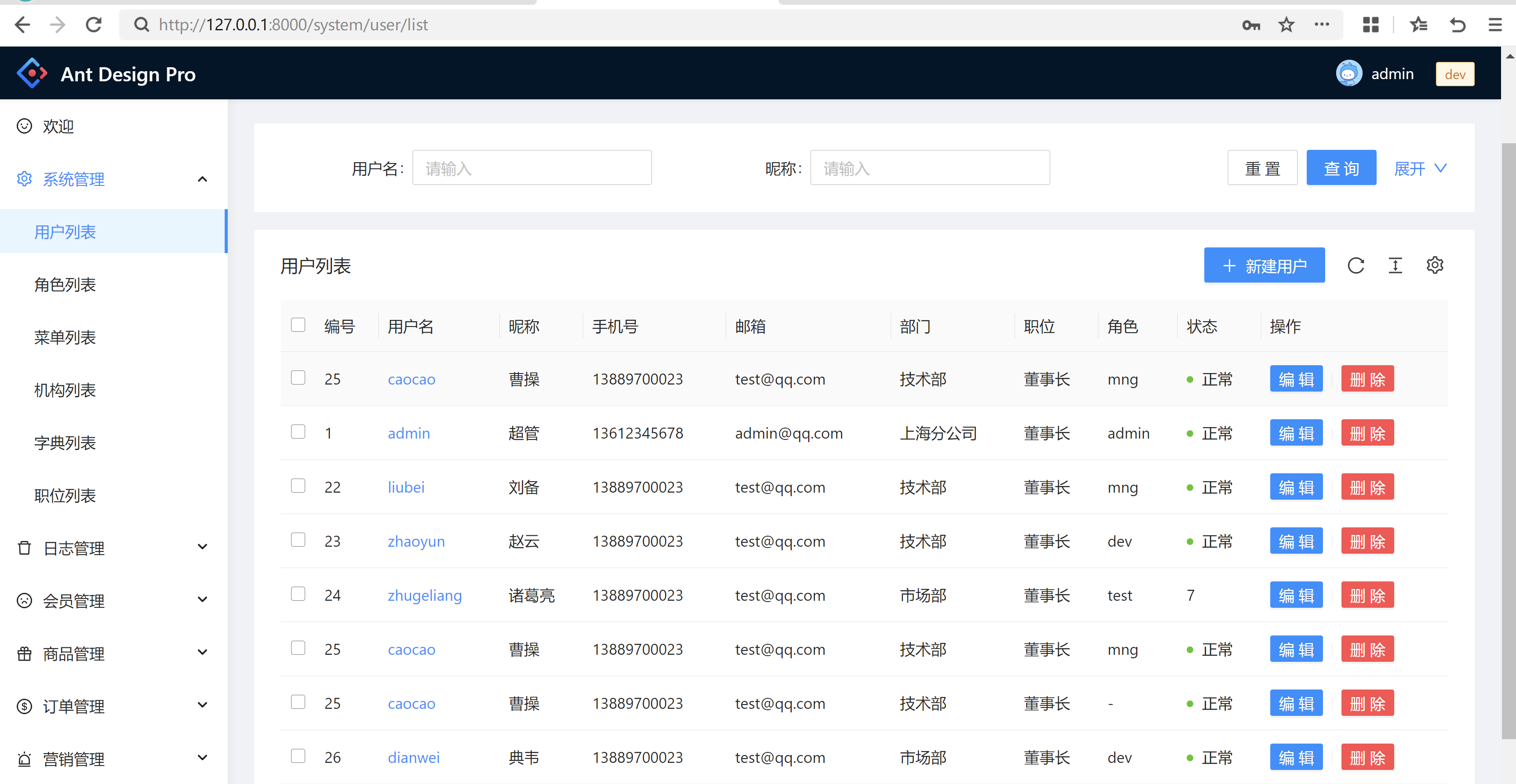Check the caocao row with role dash checkbox
The height and width of the screenshot is (784, 1516).
coord(298,702)
